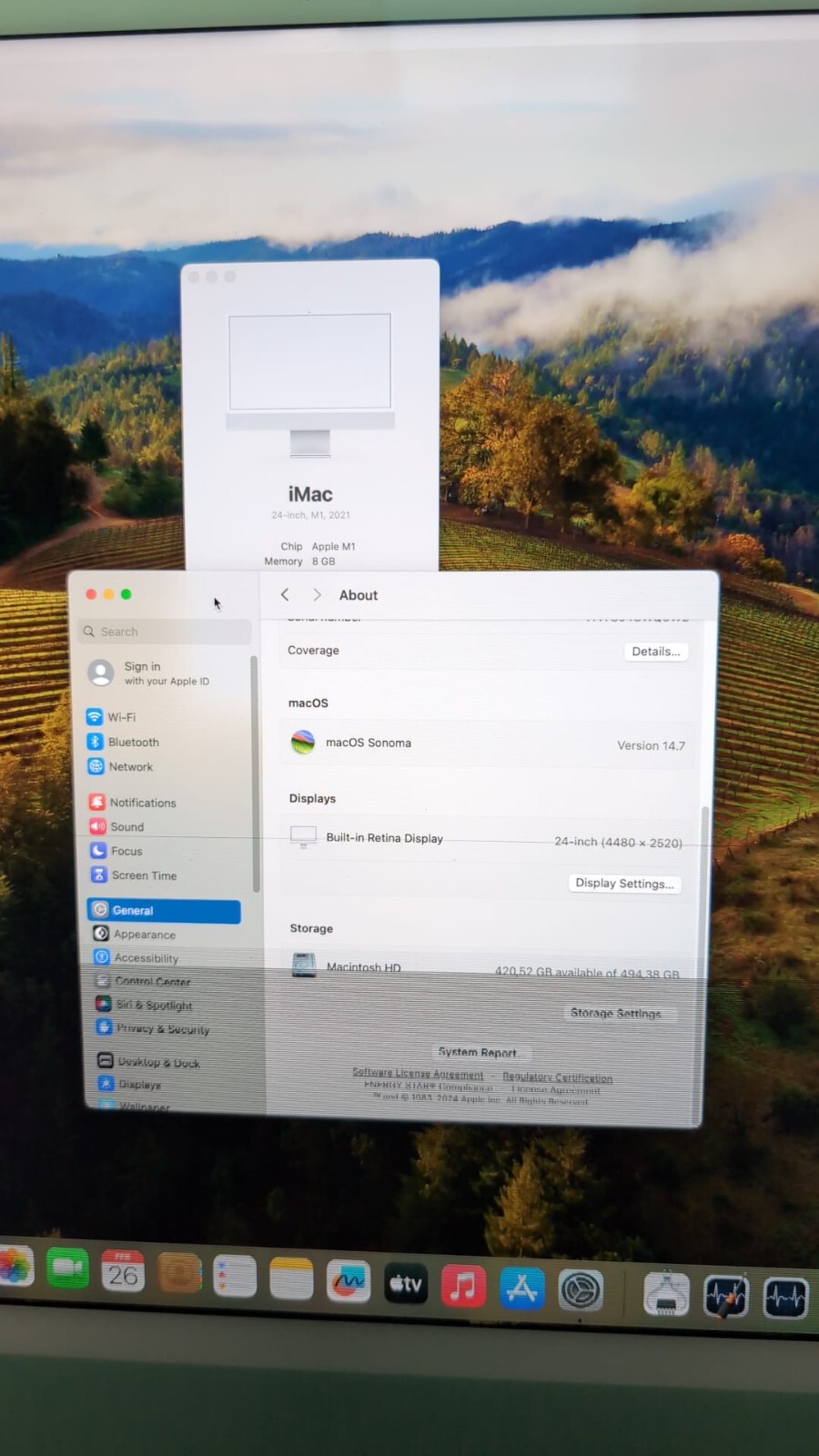Image resolution: width=819 pixels, height=1456 pixels.
Task: Open Music from the Dock
Action: click(x=463, y=1286)
